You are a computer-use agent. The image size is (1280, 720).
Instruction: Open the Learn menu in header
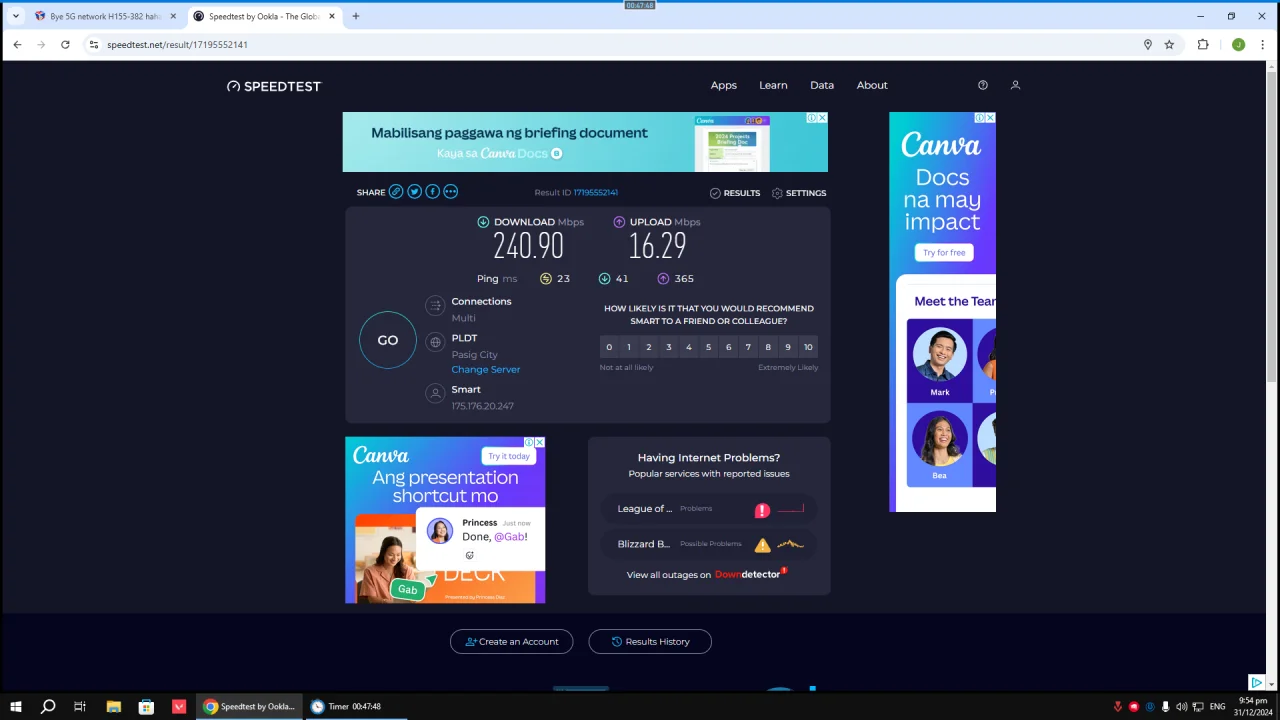pyautogui.click(x=773, y=85)
